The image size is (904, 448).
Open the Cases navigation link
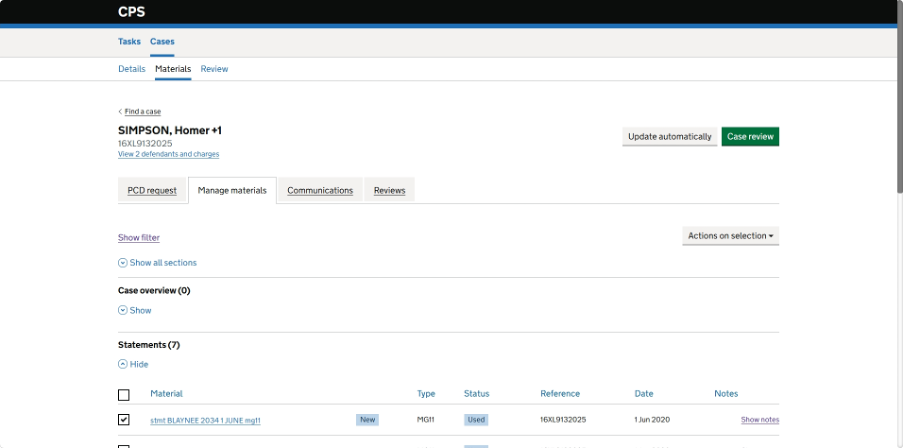pyautogui.click(x=162, y=42)
